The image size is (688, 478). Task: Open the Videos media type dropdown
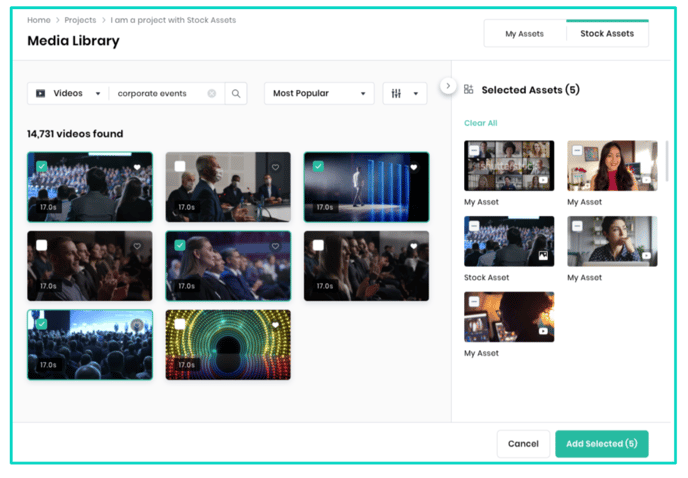click(x=69, y=93)
